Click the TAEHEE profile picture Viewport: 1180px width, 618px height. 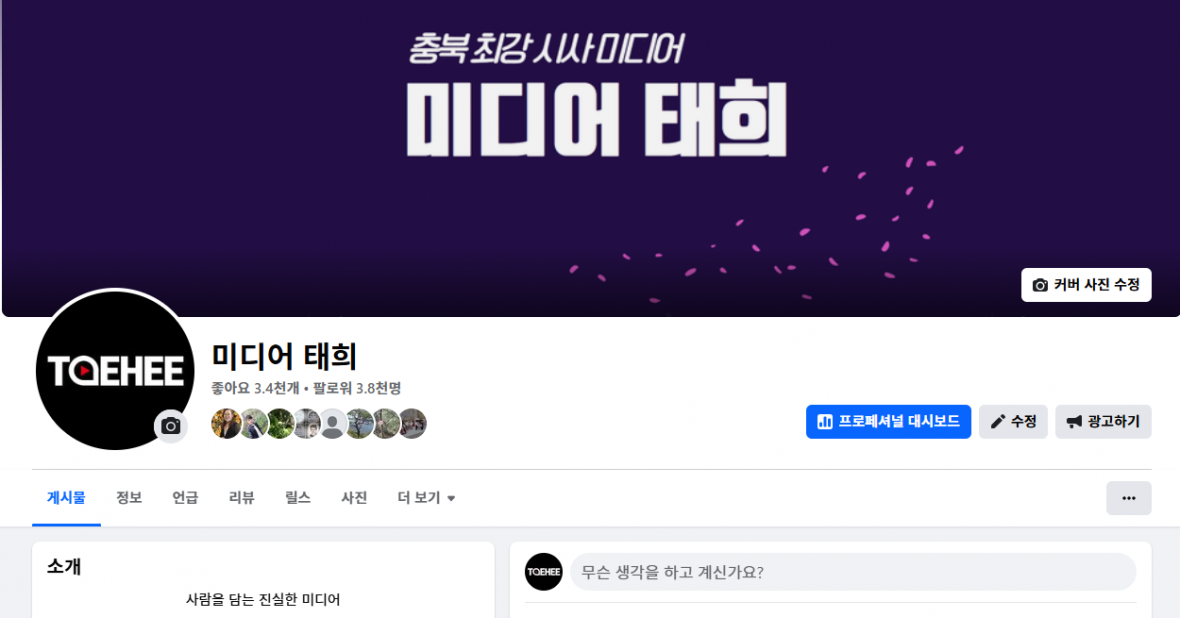[114, 370]
